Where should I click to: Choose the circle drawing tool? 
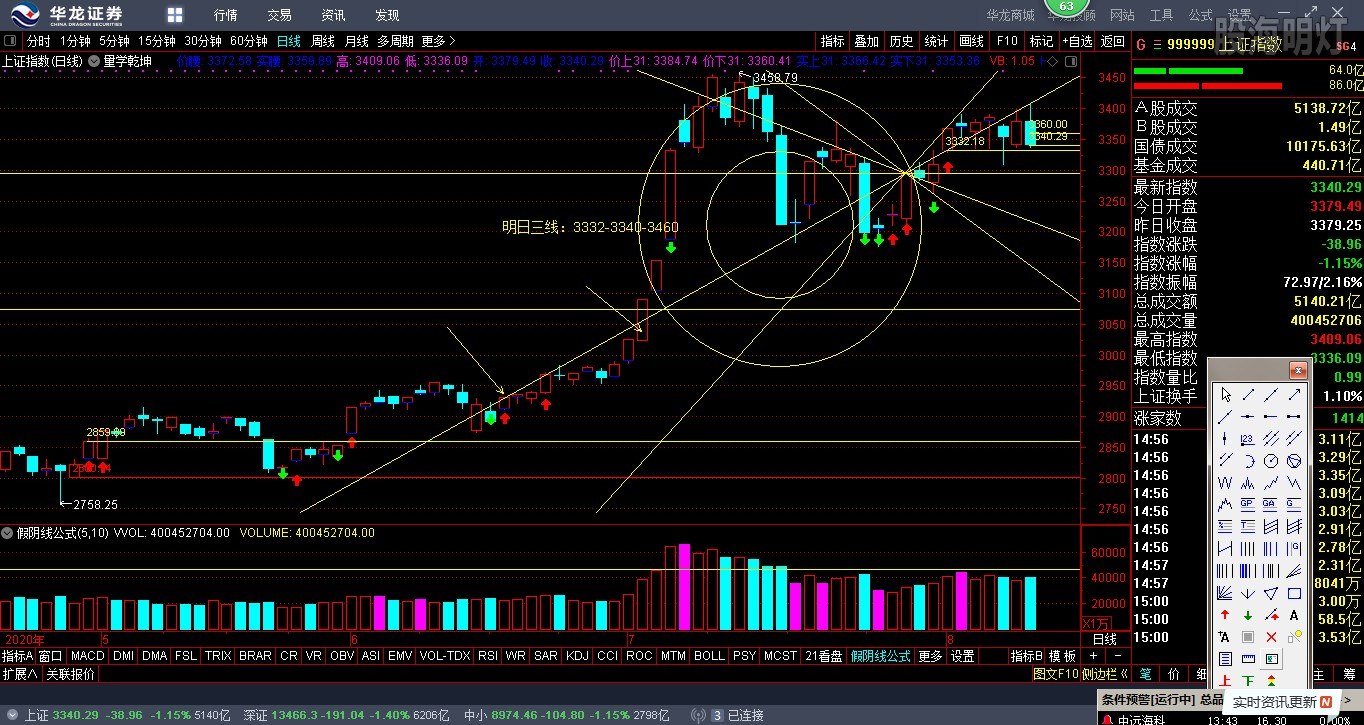click(1271, 460)
